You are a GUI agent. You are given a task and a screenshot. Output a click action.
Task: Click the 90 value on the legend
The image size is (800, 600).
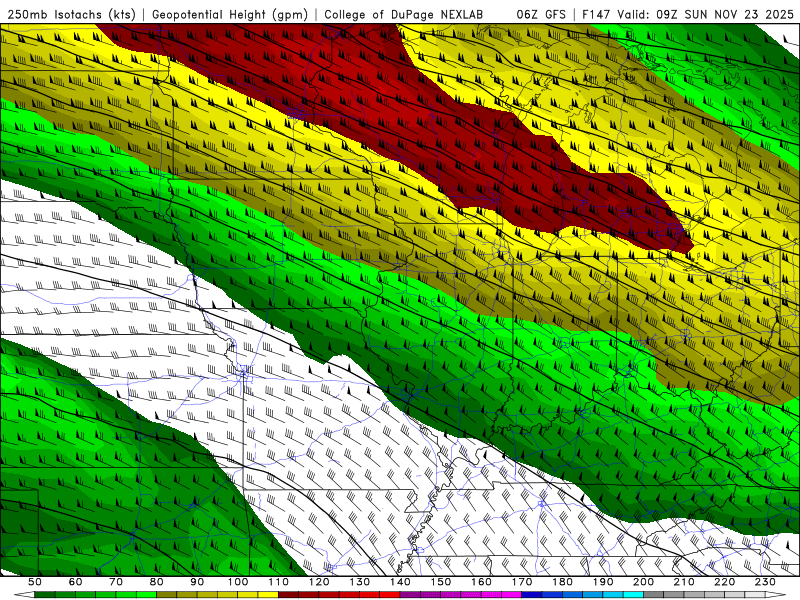tap(197, 582)
